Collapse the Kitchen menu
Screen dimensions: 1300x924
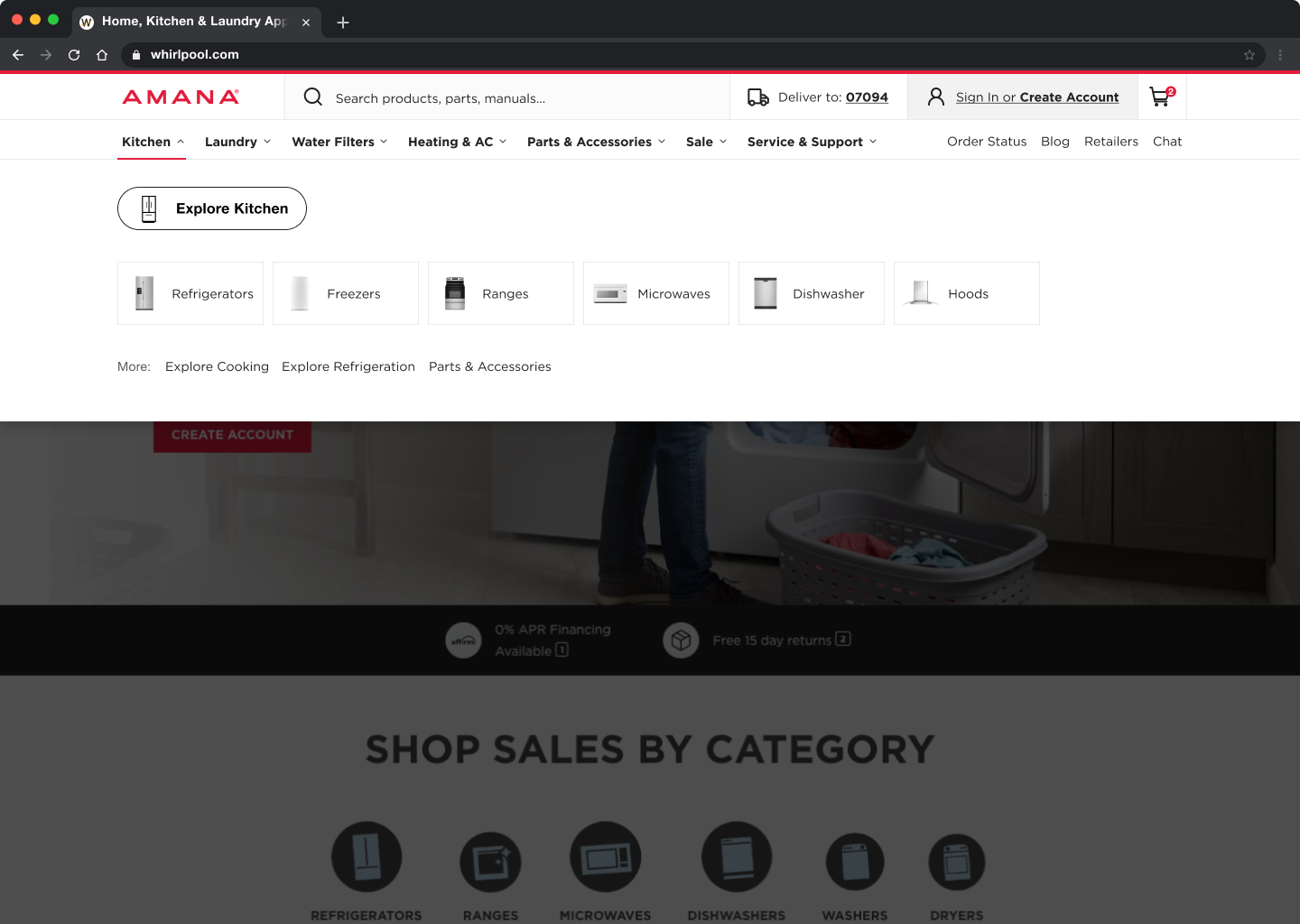pyautogui.click(x=153, y=142)
